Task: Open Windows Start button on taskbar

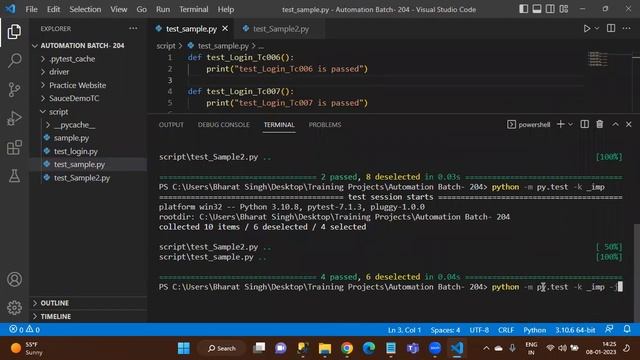Action: click(x=184, y=348)
